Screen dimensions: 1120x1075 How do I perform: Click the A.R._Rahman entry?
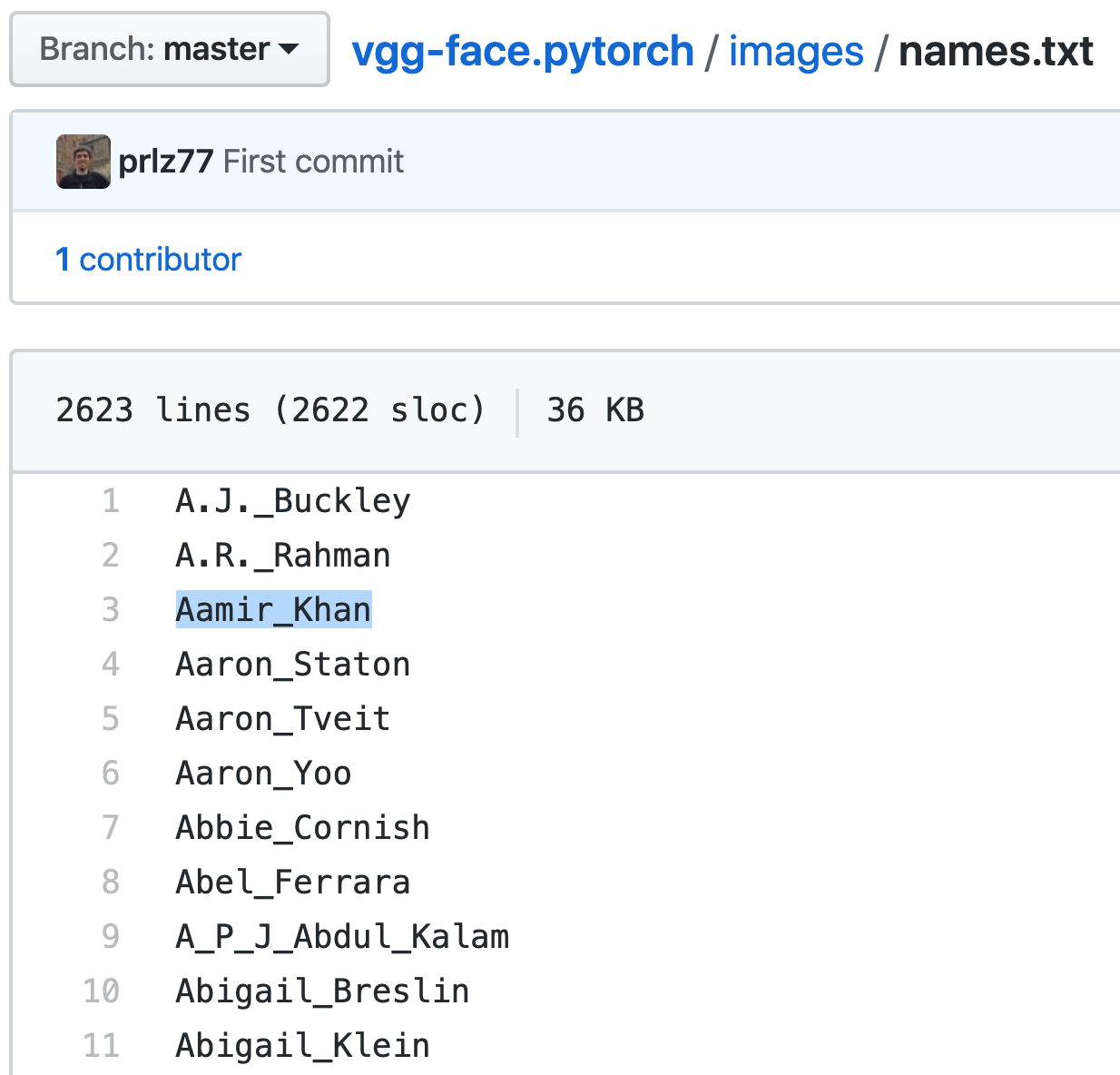(282, 555)
